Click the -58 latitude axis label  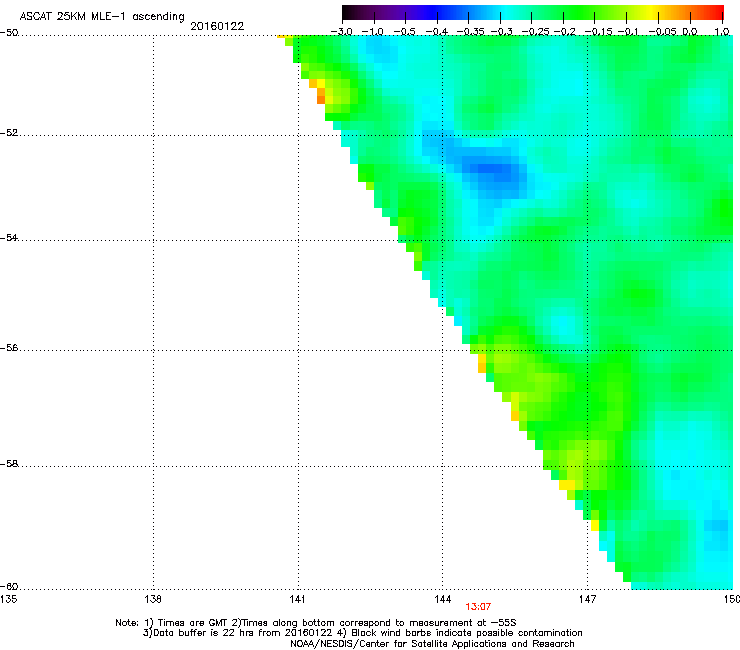pos(9,464)
